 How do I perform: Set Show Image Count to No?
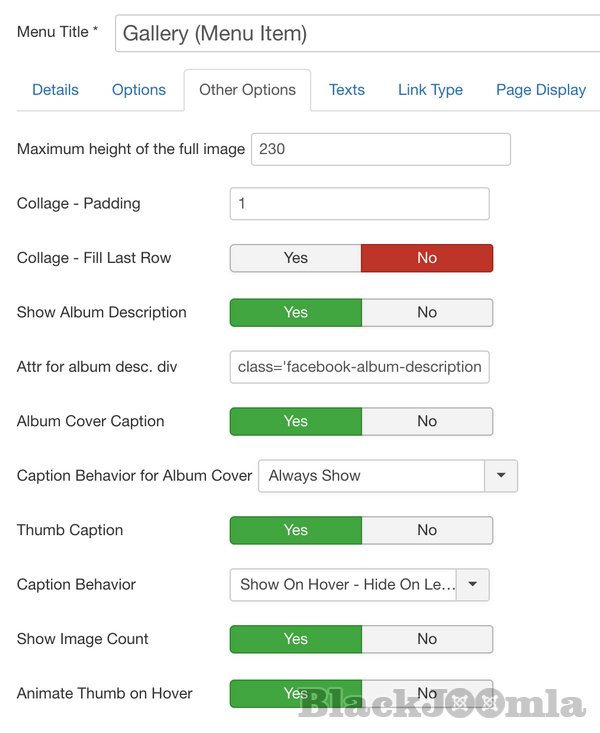pyautogui.click(x=427, y=639)
